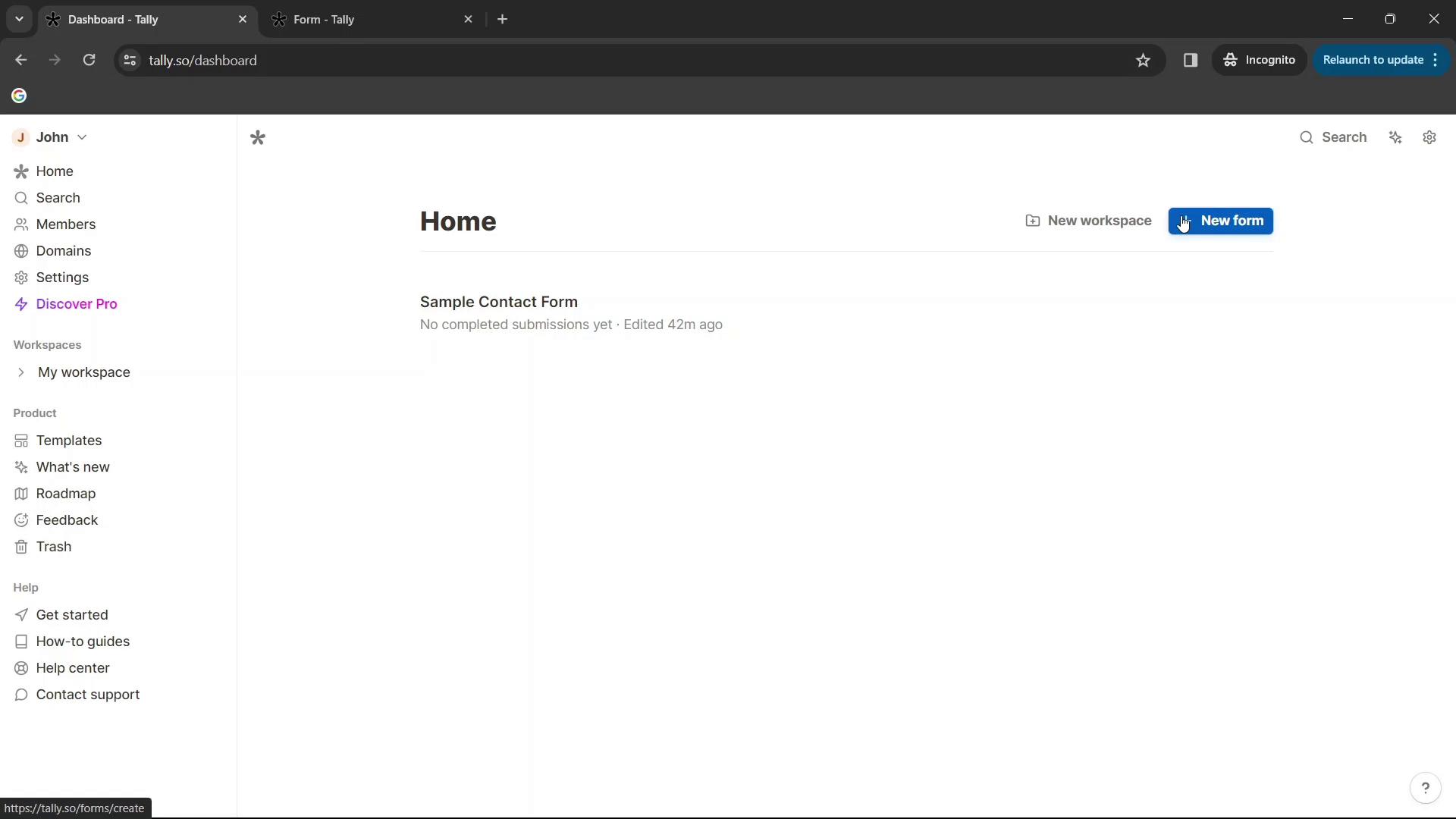Click the Discover Pro upgrade link
Screen dimensions: 1456x819
tap(77, 304)
